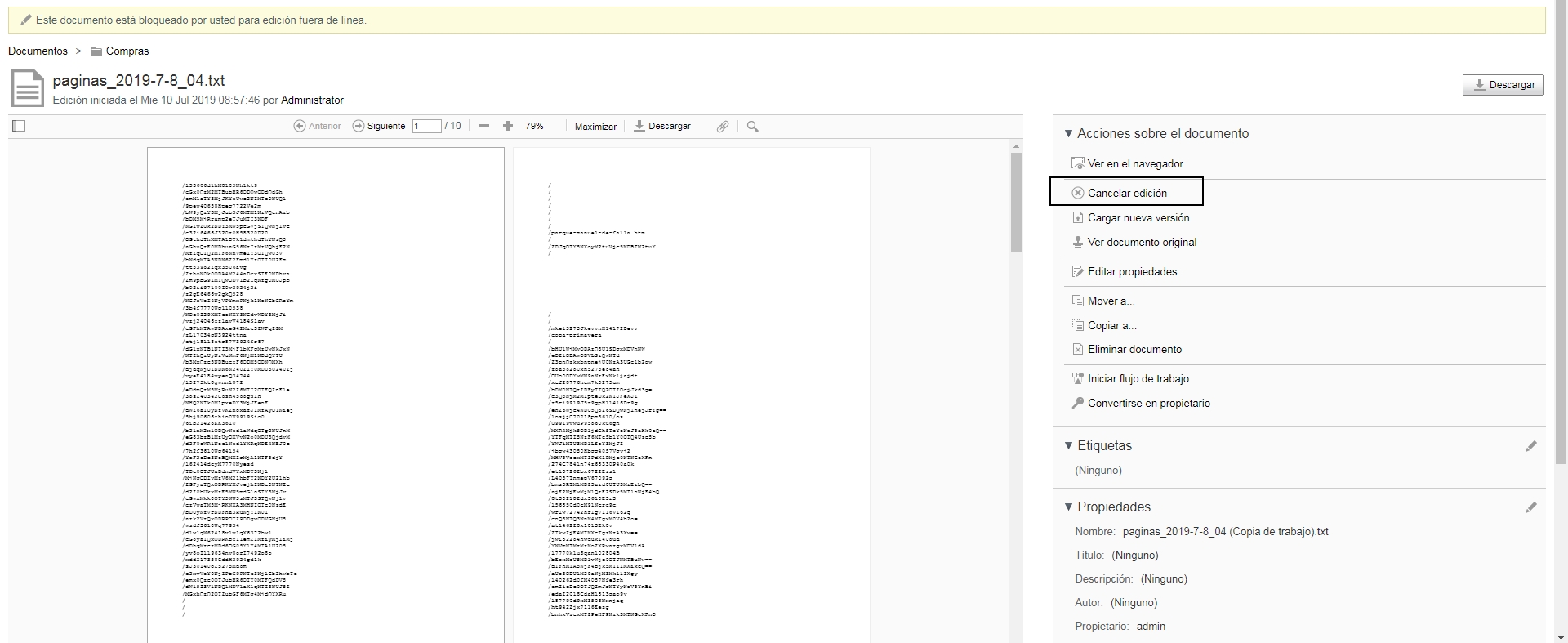Open the 79% zoom level dropdown

(535, 126)
